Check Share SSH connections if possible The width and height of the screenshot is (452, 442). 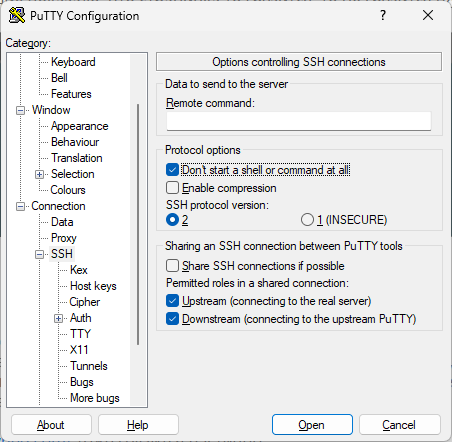[x=172, y=266]
